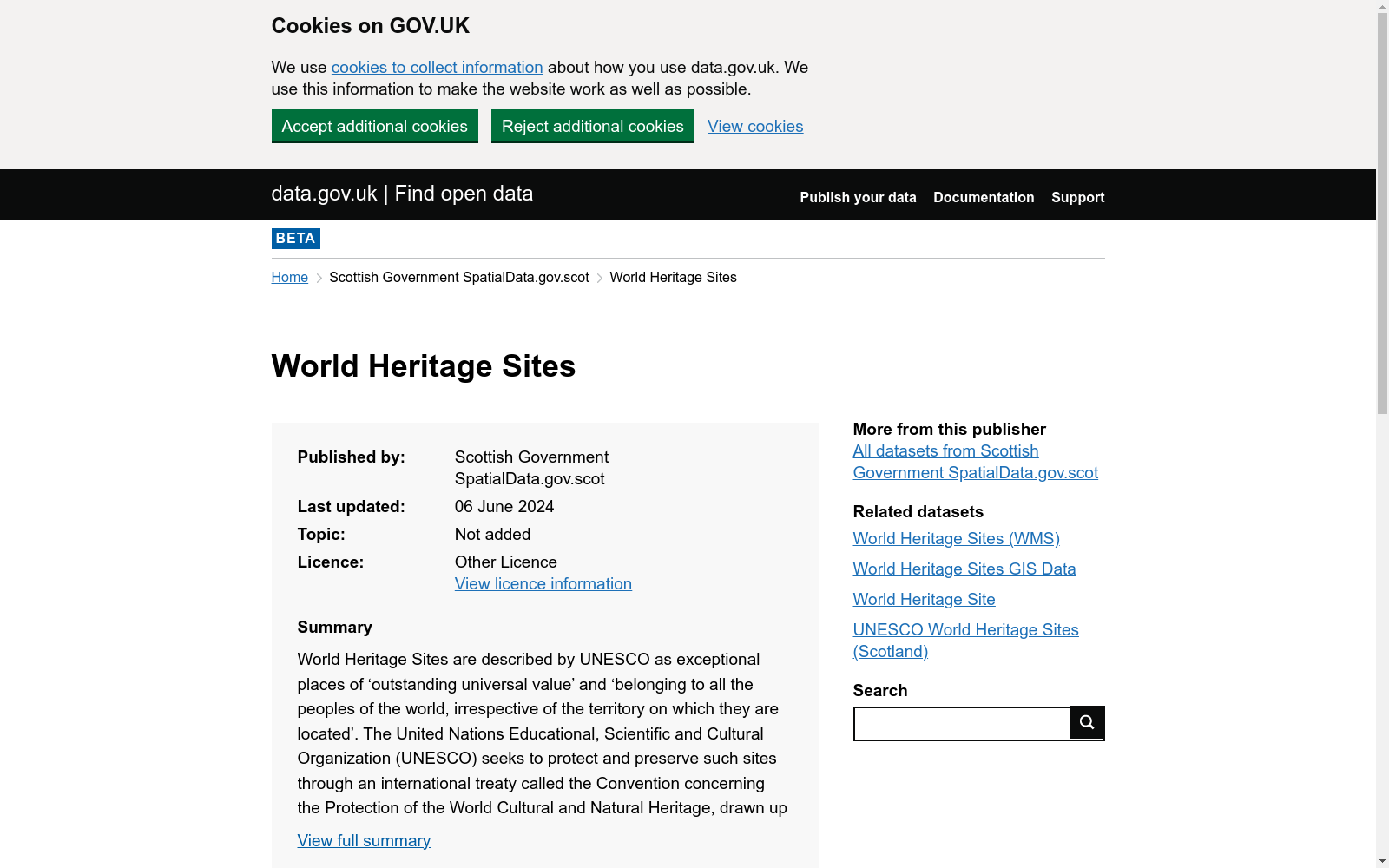Click the 'Cookies on GOV.UK' heading

[371, 26]
